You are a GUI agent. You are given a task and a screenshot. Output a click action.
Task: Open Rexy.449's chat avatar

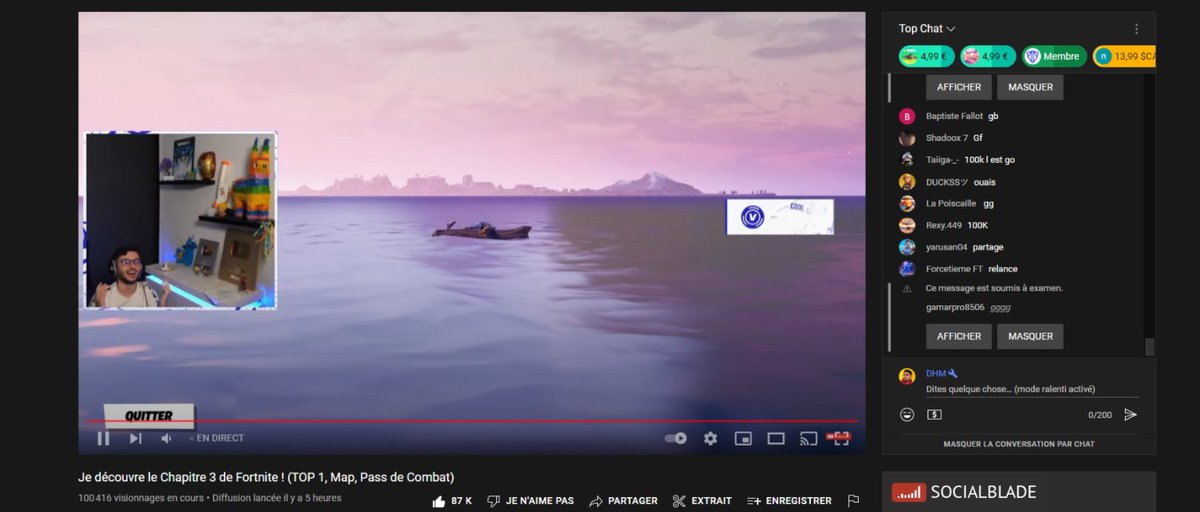pos(907,225)
